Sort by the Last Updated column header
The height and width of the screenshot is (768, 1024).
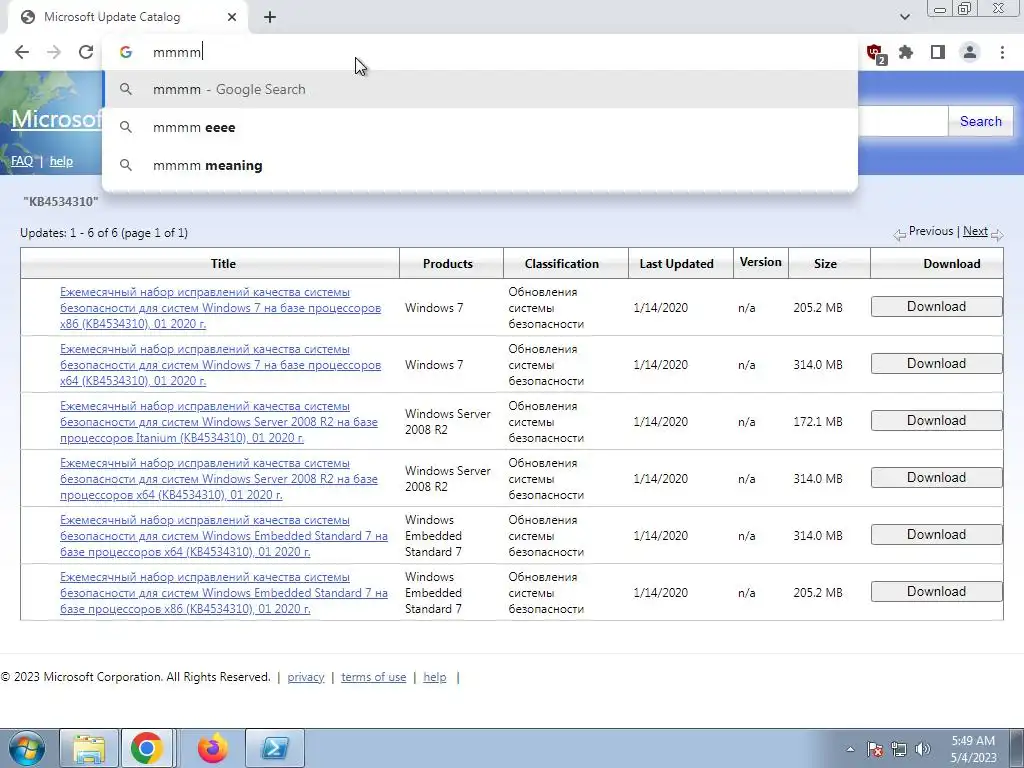(677, 264)
